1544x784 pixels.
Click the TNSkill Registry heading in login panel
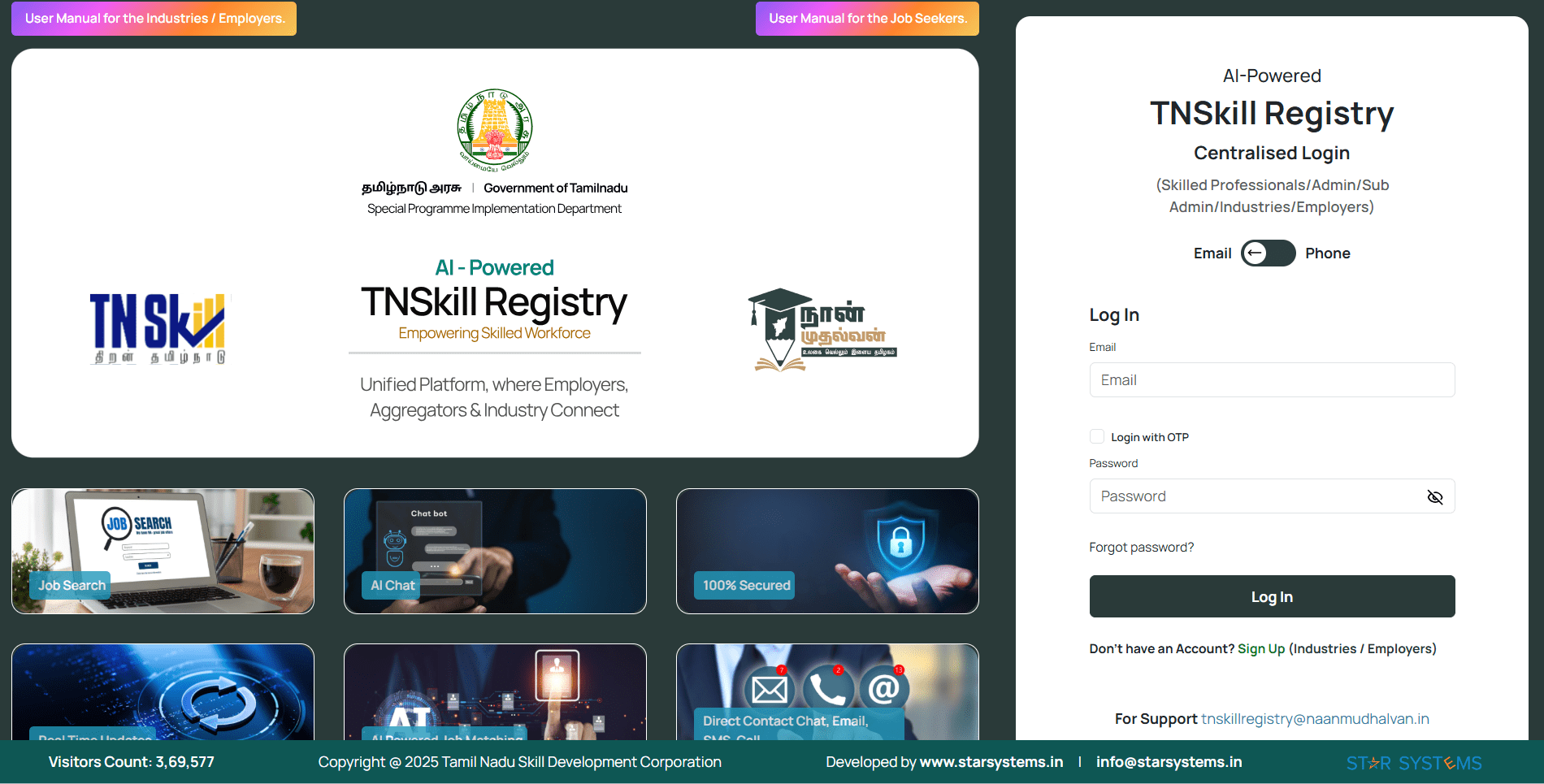point(1272,114)
